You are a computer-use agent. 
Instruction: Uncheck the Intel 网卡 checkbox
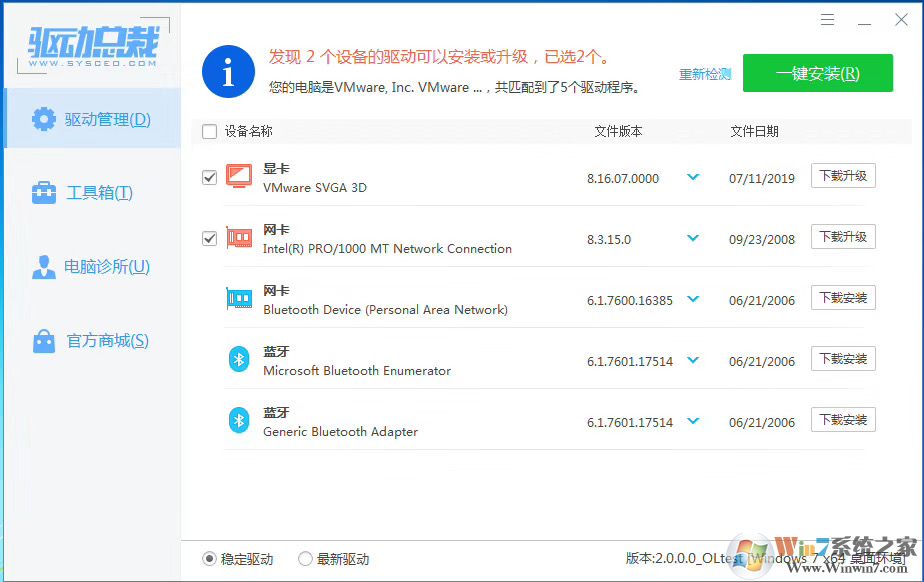pos(209,237)
